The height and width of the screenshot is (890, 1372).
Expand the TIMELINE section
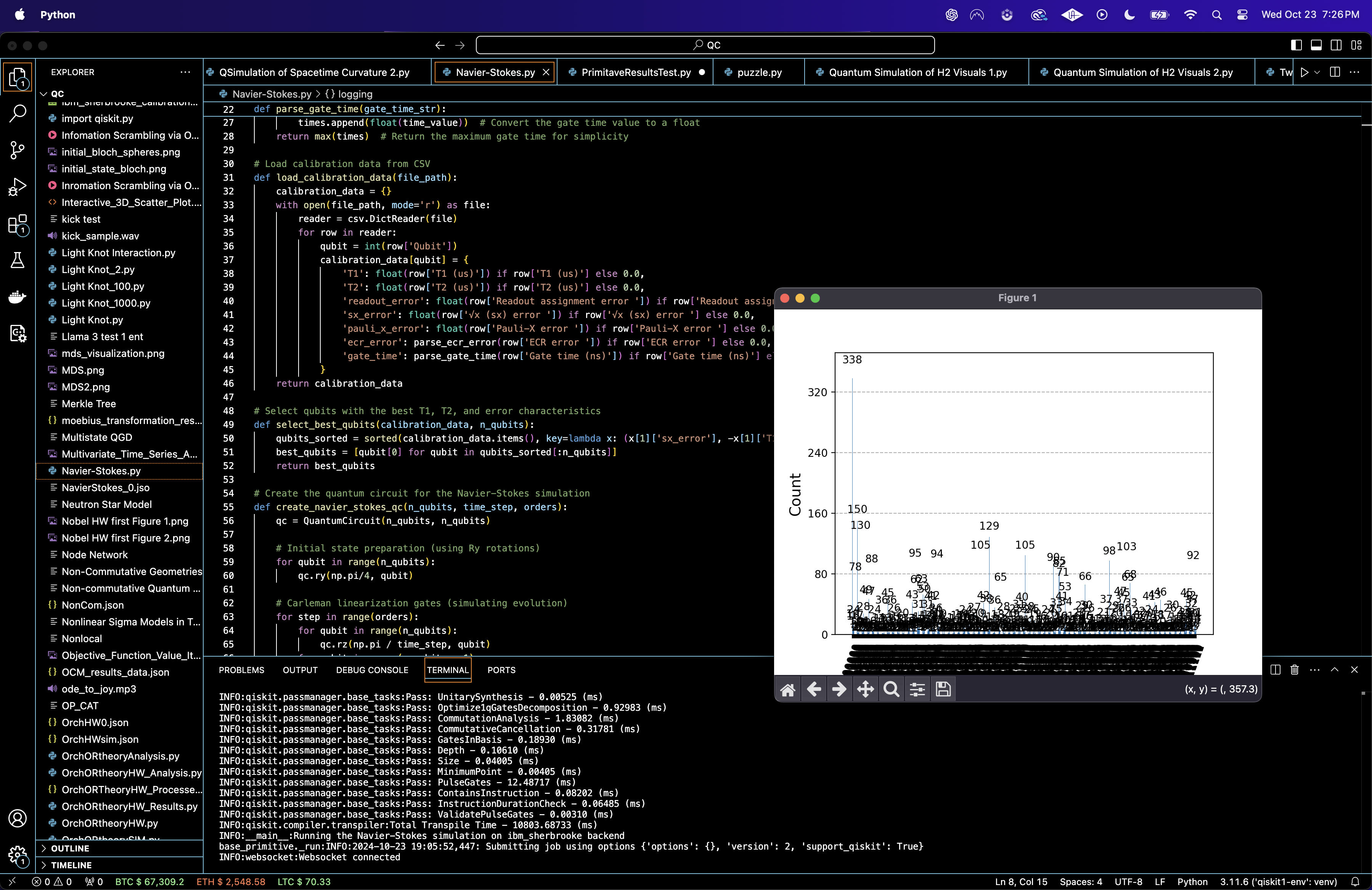click(120, 865)
